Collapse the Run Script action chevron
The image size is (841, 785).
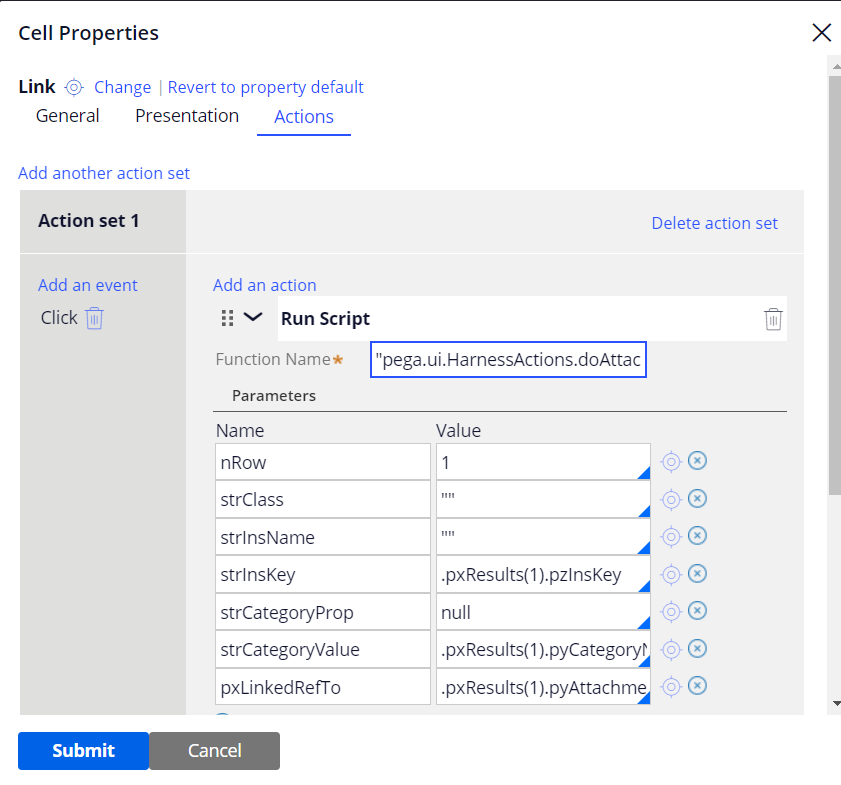[253, 317]
